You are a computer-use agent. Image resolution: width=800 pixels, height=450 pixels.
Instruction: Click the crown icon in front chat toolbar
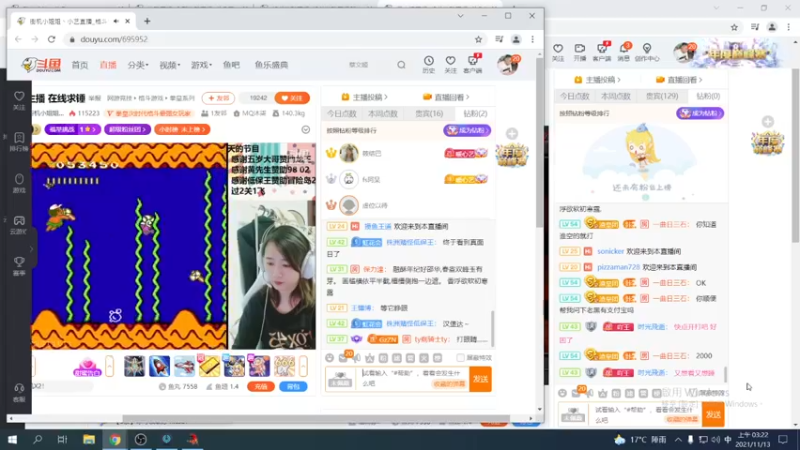370,358
